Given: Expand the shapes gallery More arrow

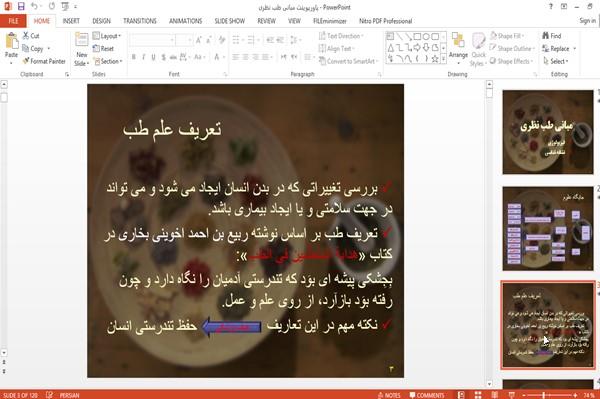Looking at the screenshot, I should click(x=443, y=59).
